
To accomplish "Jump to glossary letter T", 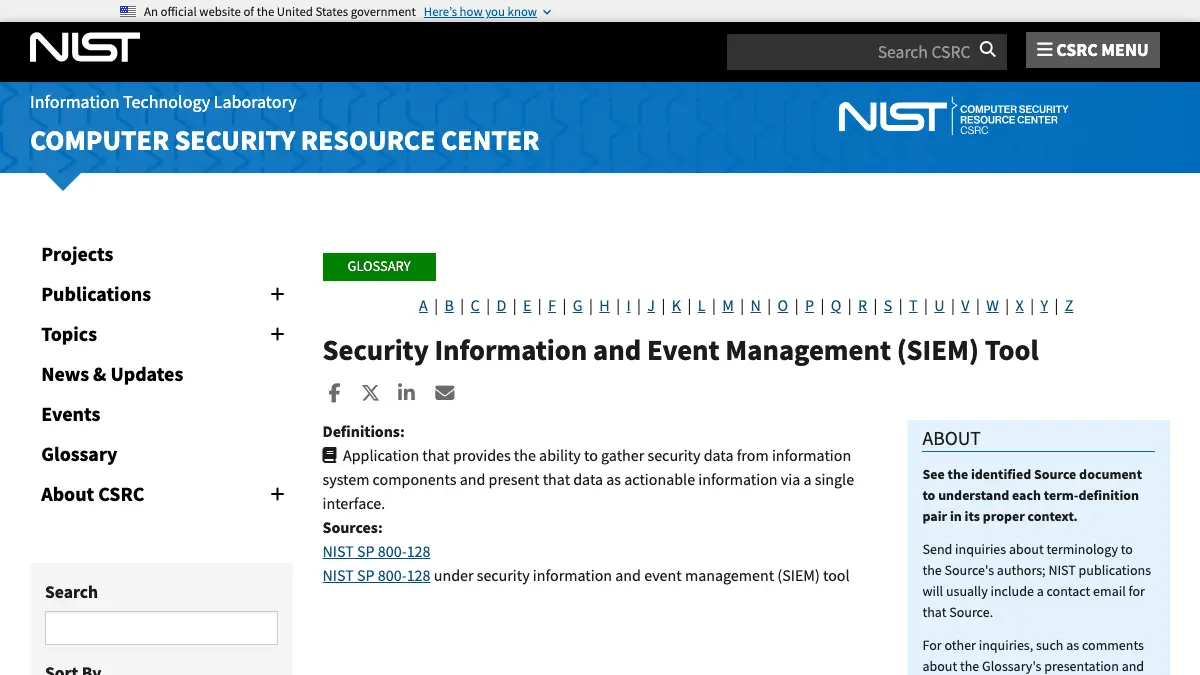I will tap(913, 306).
